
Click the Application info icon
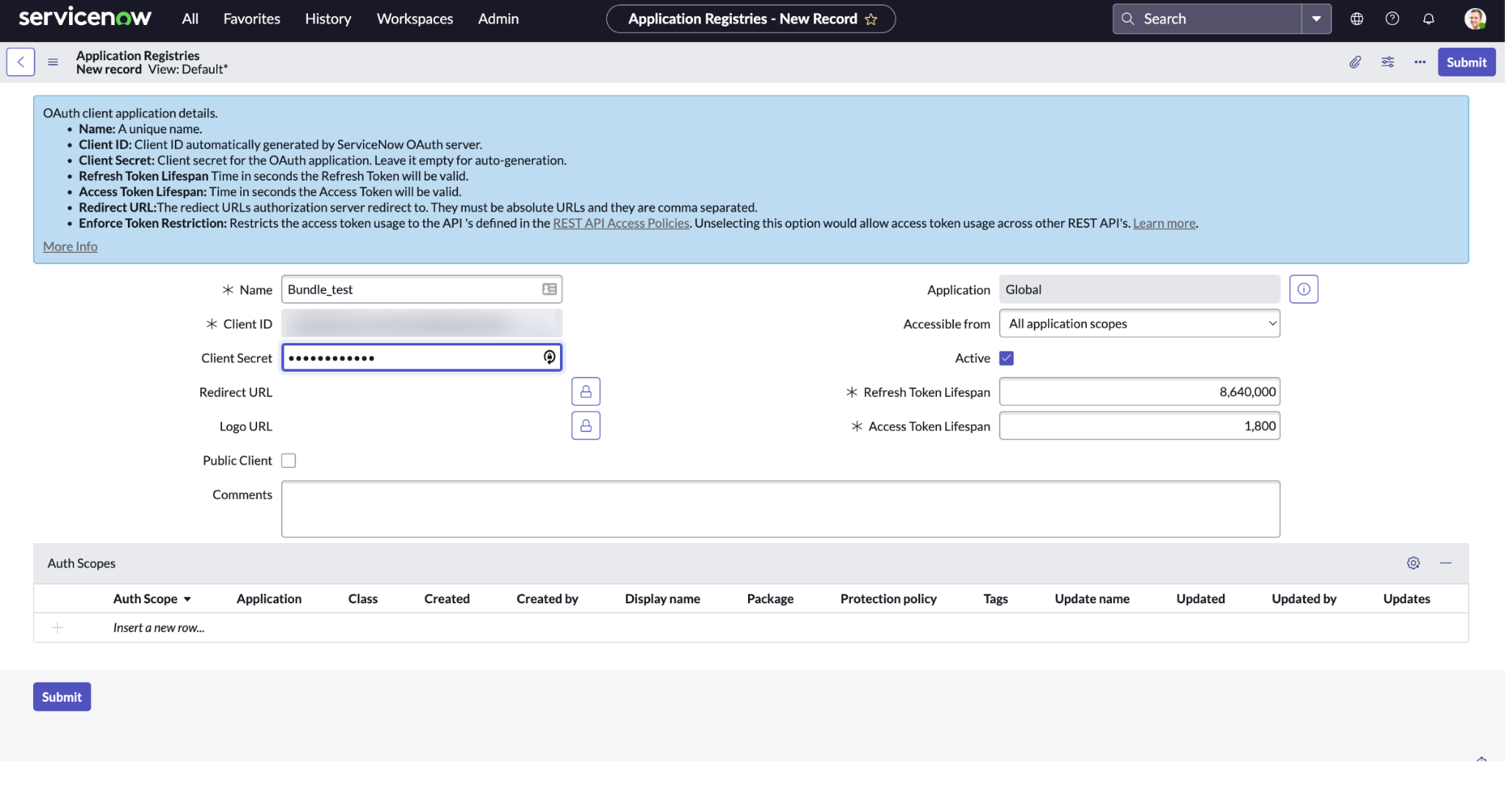point(1303,289)
